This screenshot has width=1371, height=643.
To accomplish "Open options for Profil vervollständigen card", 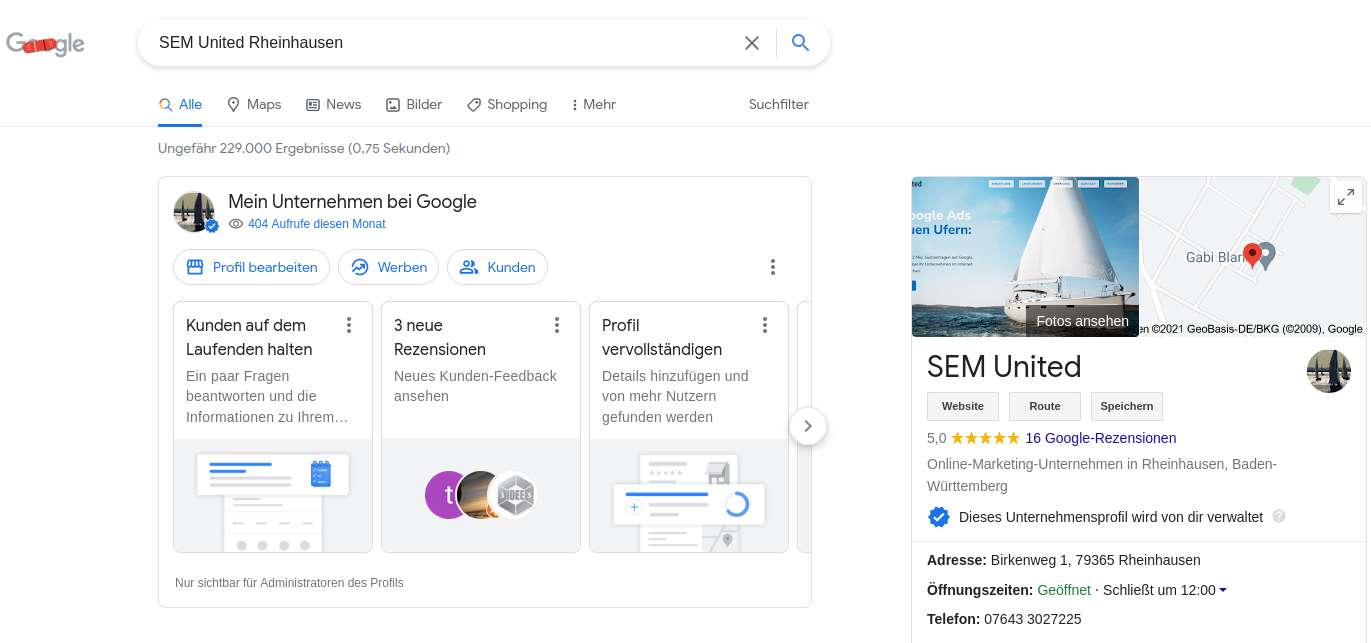I will (x=765, y=325).
